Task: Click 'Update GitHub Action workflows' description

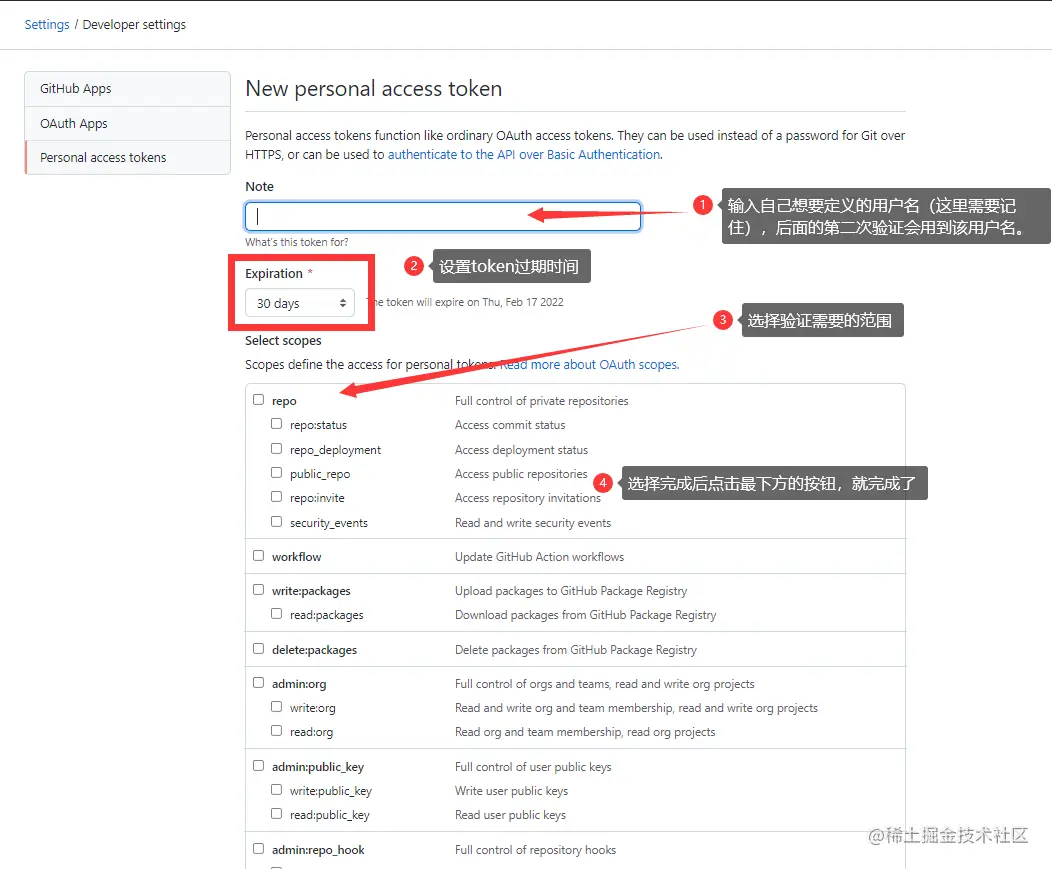Action: [539, 557]
